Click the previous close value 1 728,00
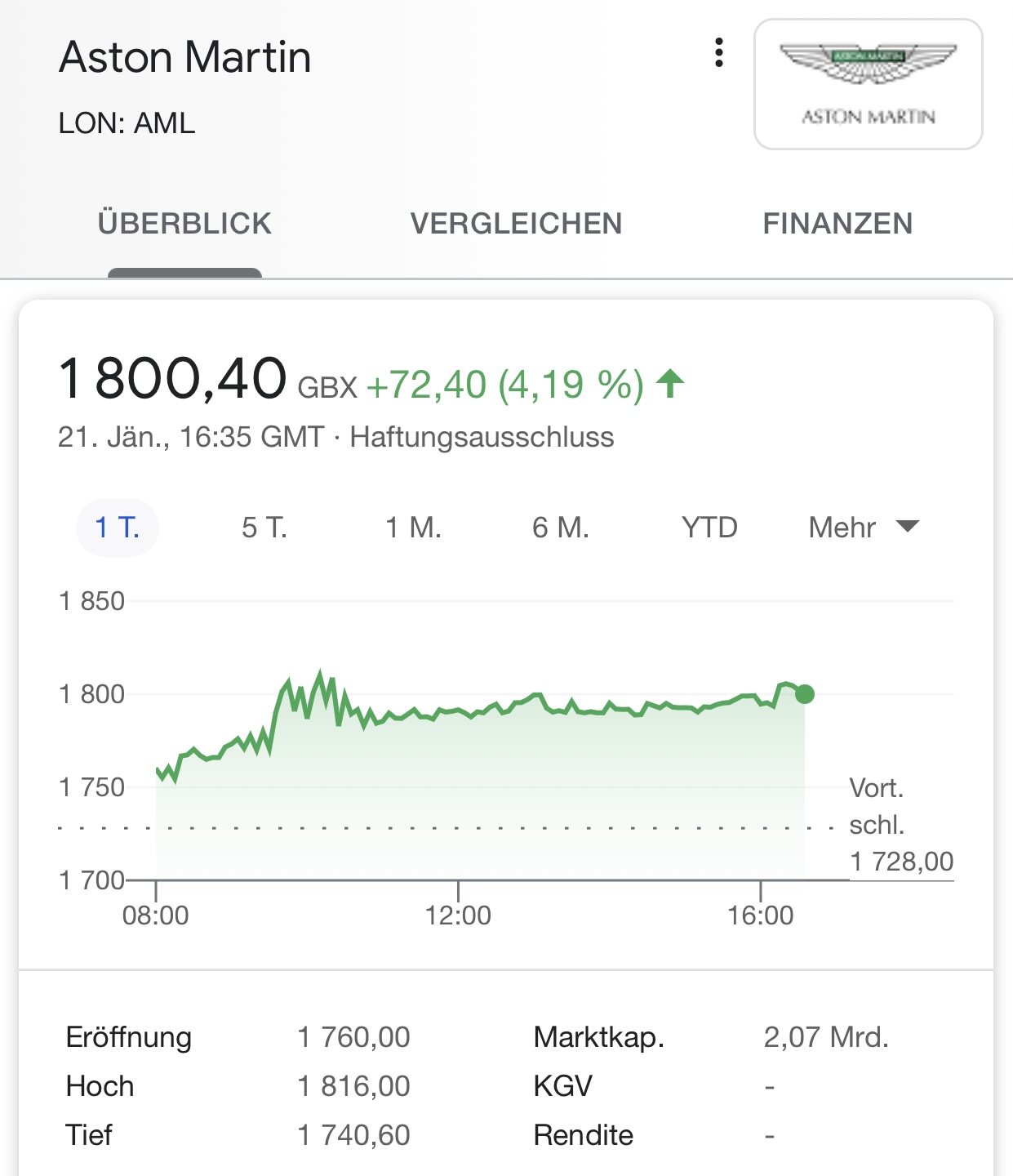 [901, 862]
